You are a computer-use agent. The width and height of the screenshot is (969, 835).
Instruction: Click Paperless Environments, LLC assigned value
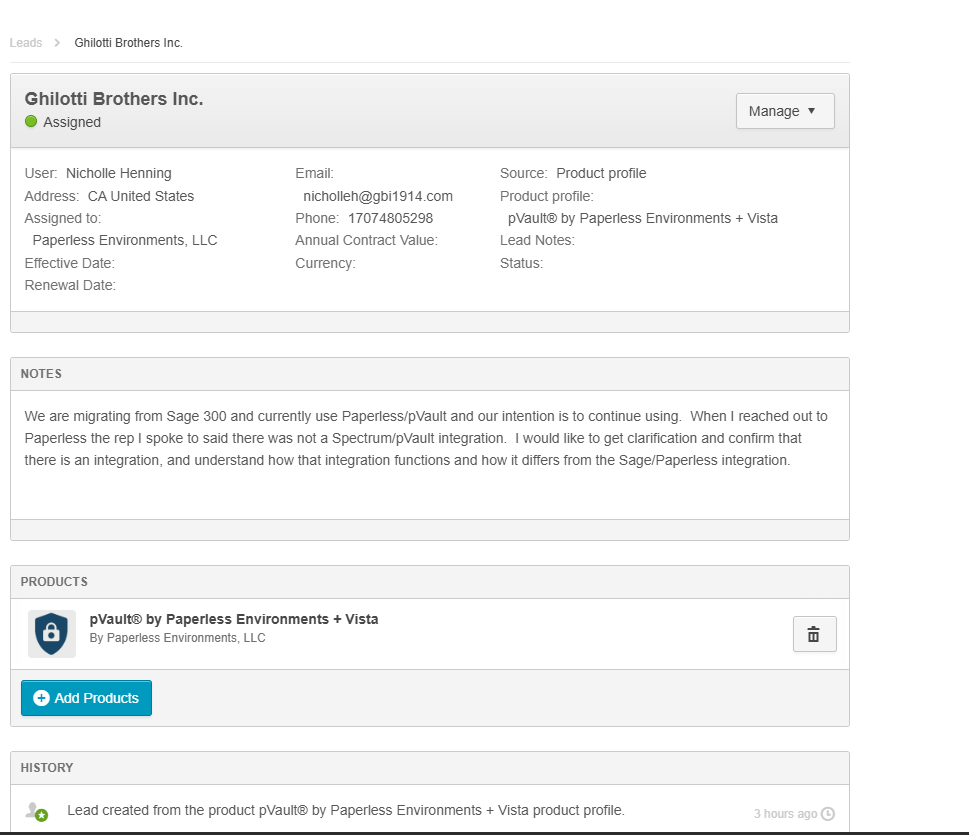(x=125, y=240)
